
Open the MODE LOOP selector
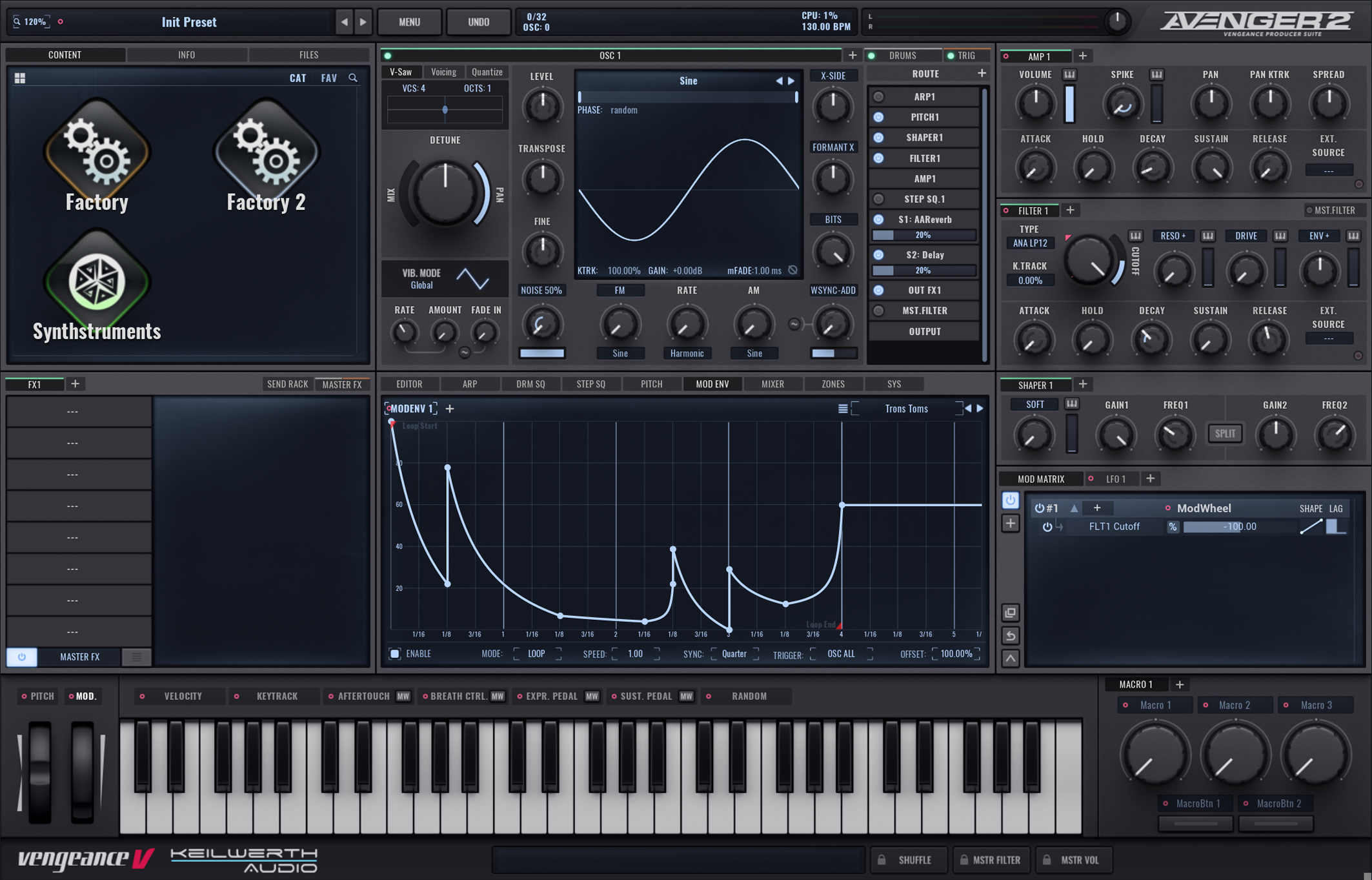tap(536, 654)
